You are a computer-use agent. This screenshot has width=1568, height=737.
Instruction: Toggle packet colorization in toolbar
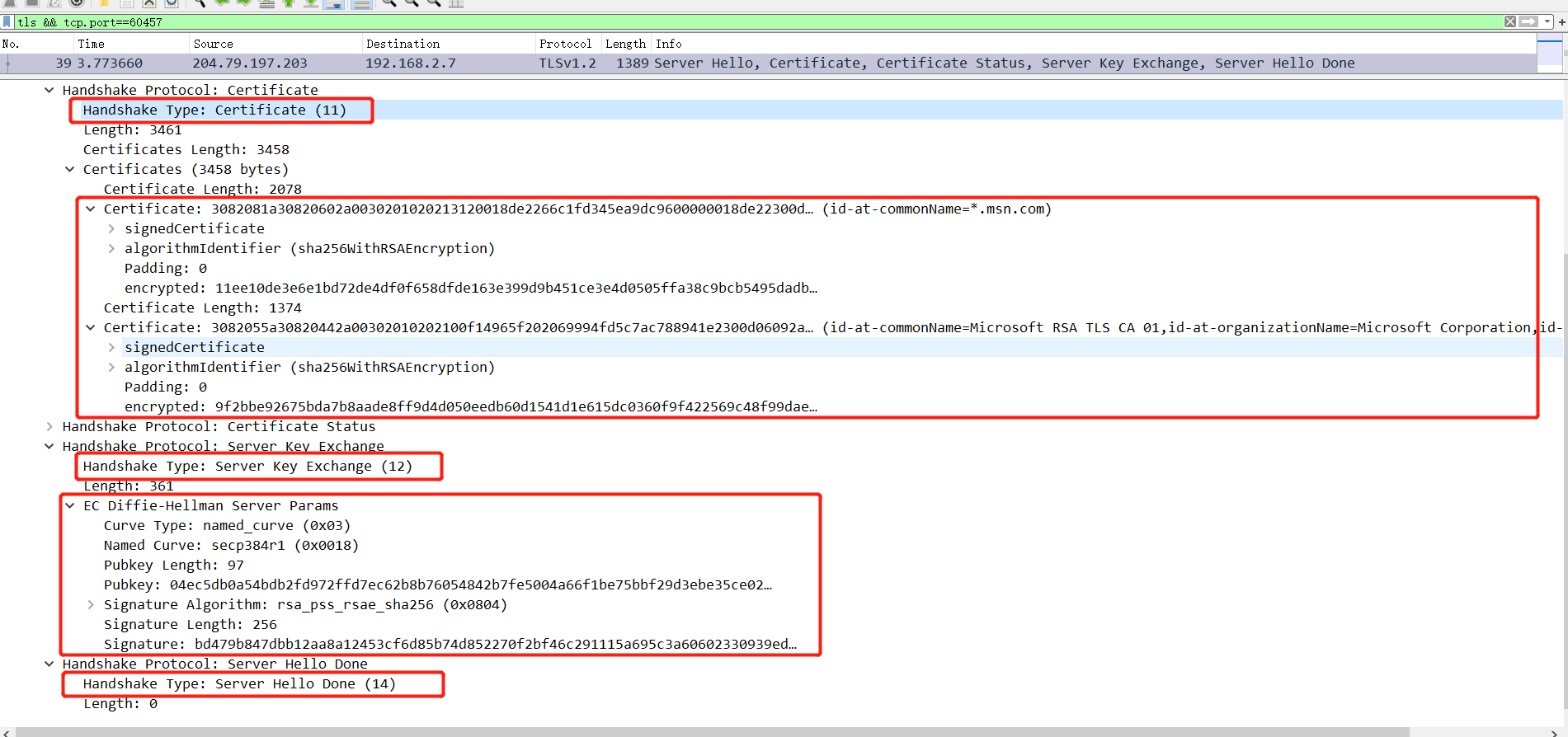361,3
